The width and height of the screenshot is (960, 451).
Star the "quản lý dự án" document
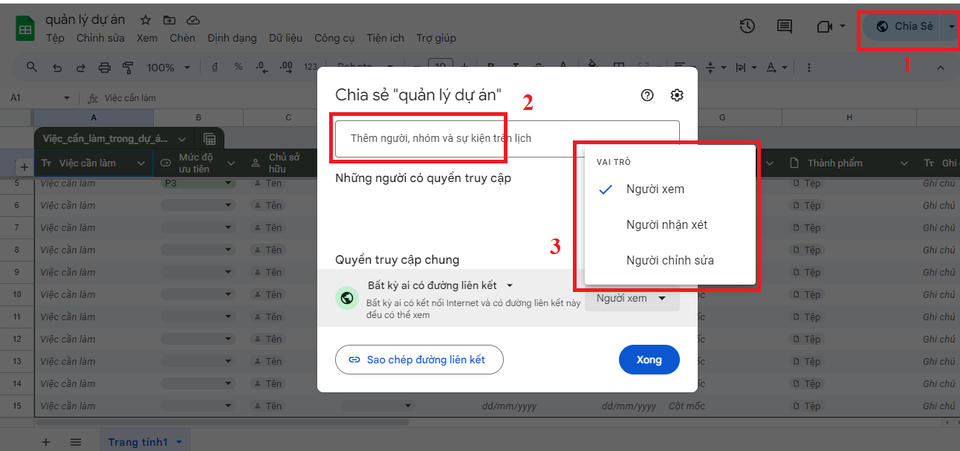tap(146, 20)
